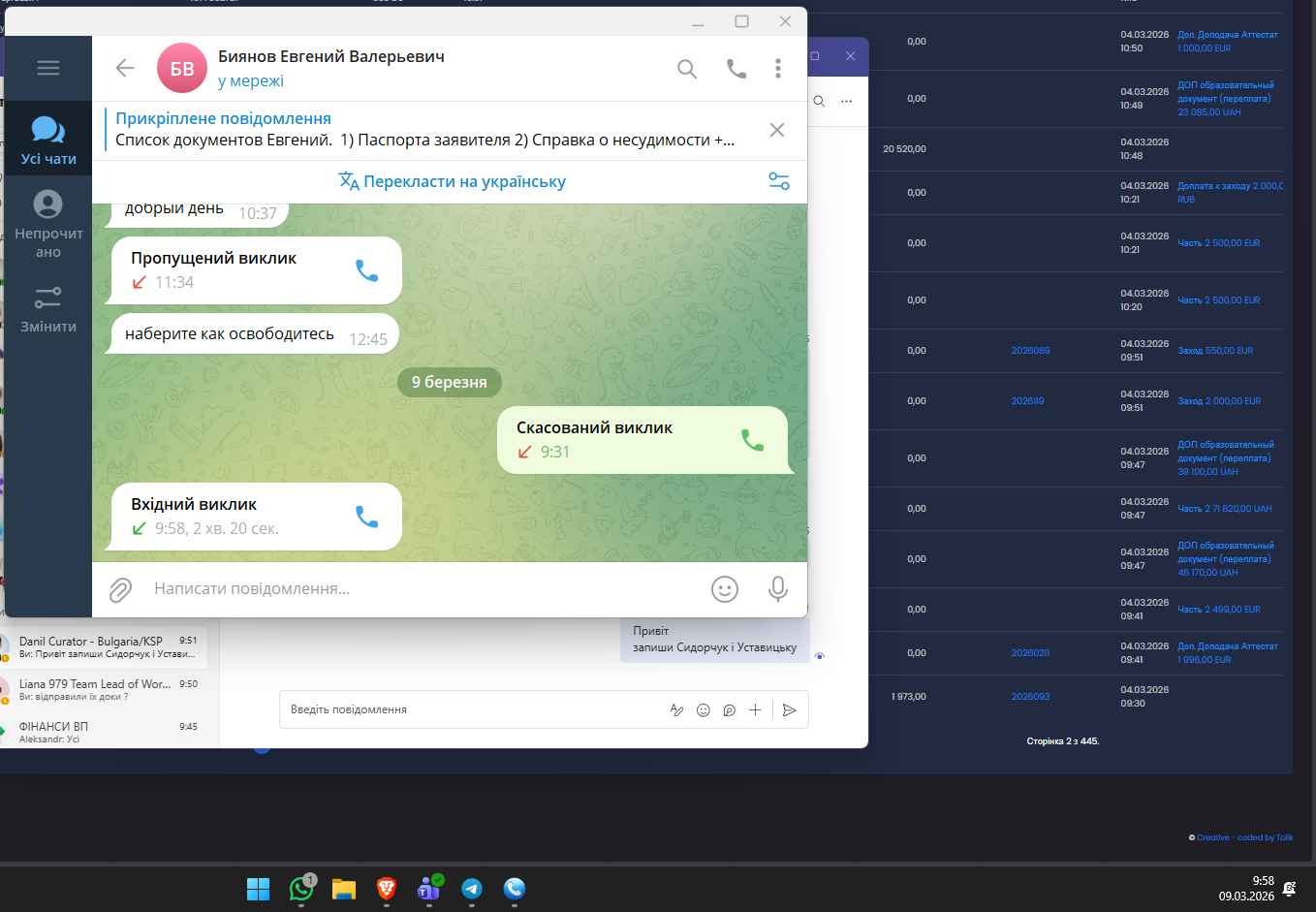This screenshot has height=912, width=1316.
Task: Open Часть 2 500,00 EUR link at 10:20
Action: coord(1219,300)
